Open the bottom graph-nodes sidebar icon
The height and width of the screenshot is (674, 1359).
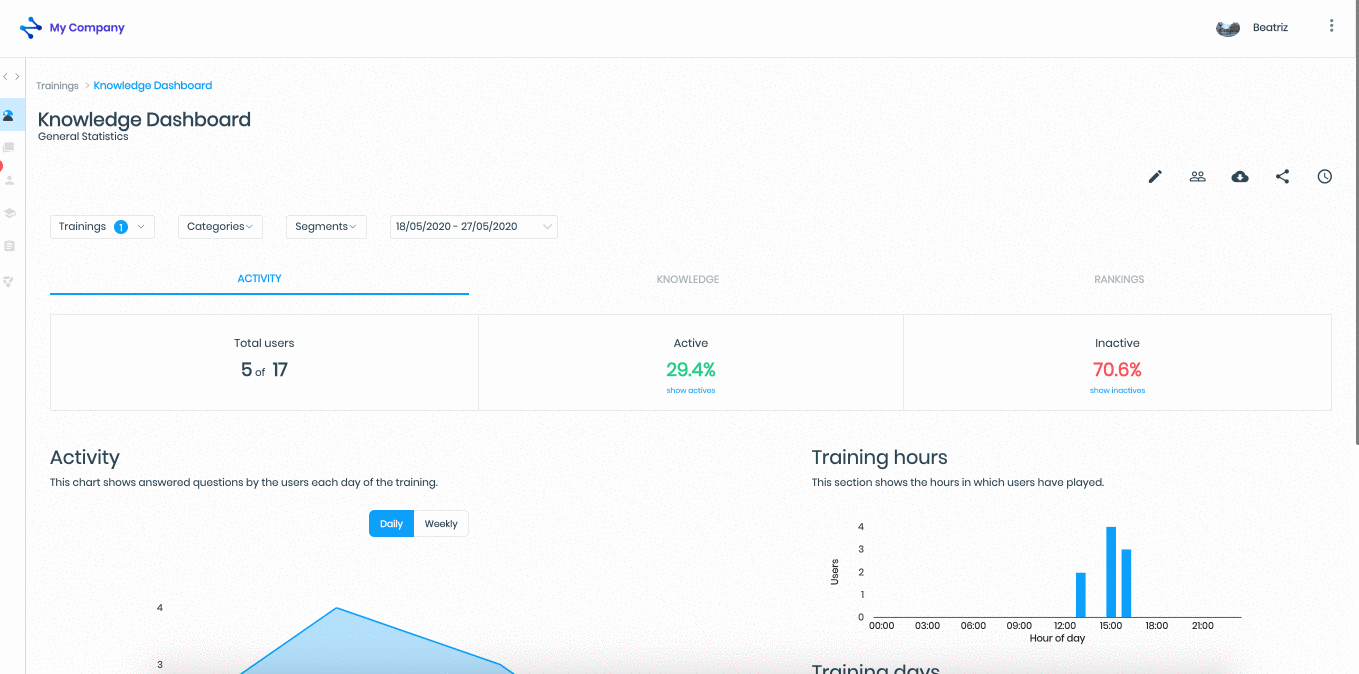click(x=9, y=282)
